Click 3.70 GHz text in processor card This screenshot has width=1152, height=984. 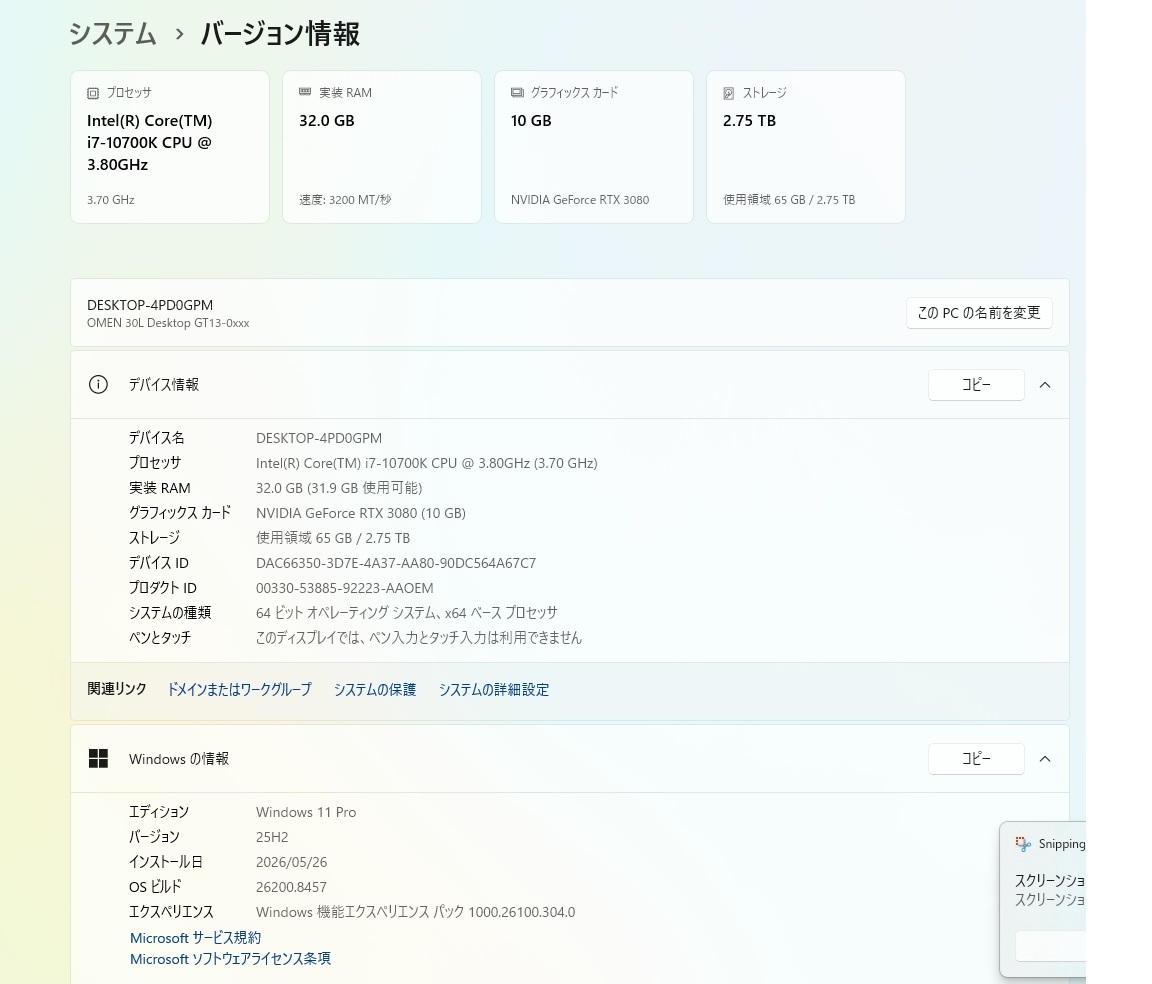click(110, 200)
